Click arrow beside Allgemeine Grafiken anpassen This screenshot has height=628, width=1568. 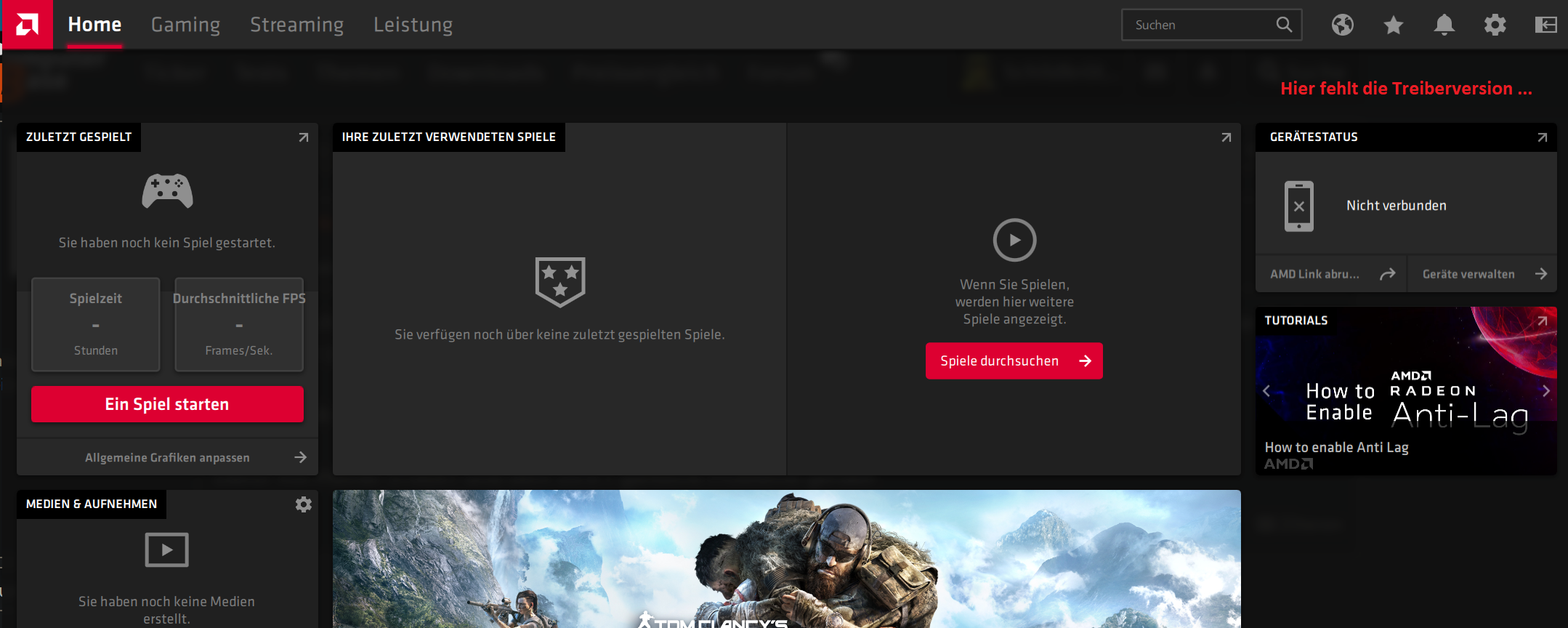click(x=301, y=457)
